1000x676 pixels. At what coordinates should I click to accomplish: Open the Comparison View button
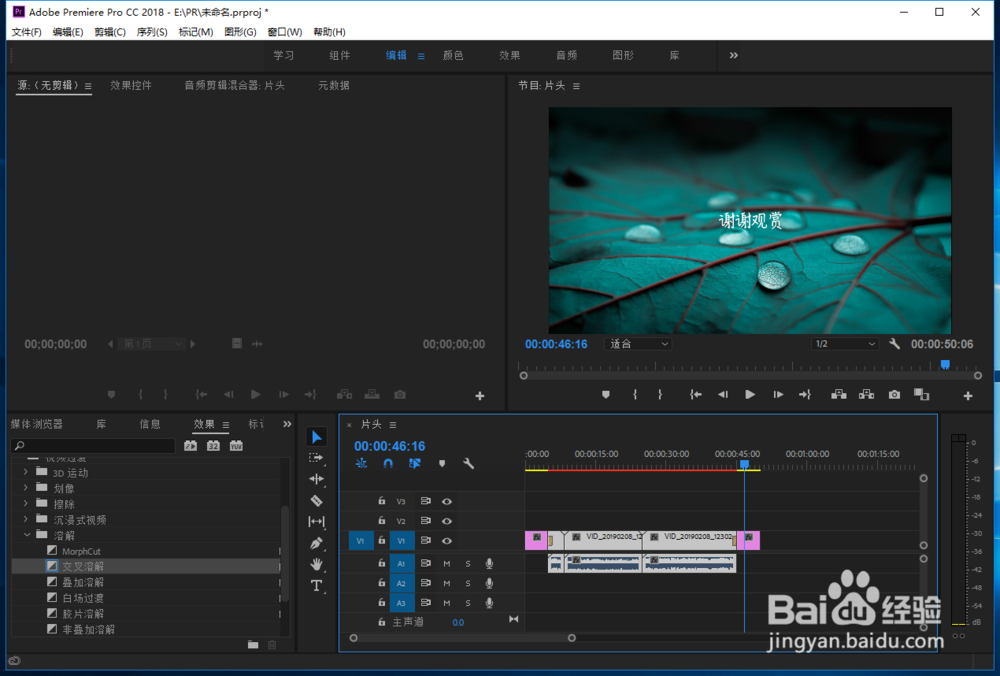(922, 395)
